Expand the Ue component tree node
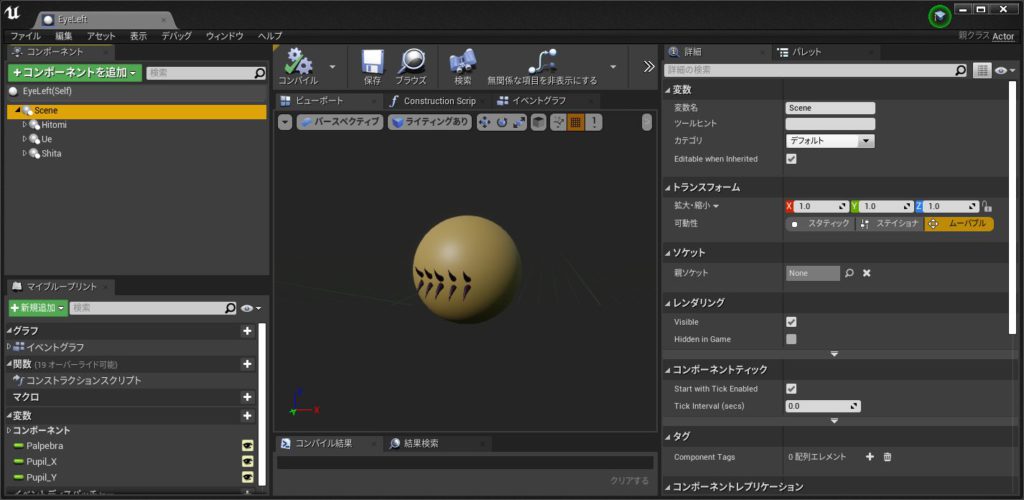The width and height of the screenshot is (1024, 500). [x=25, y=138]
